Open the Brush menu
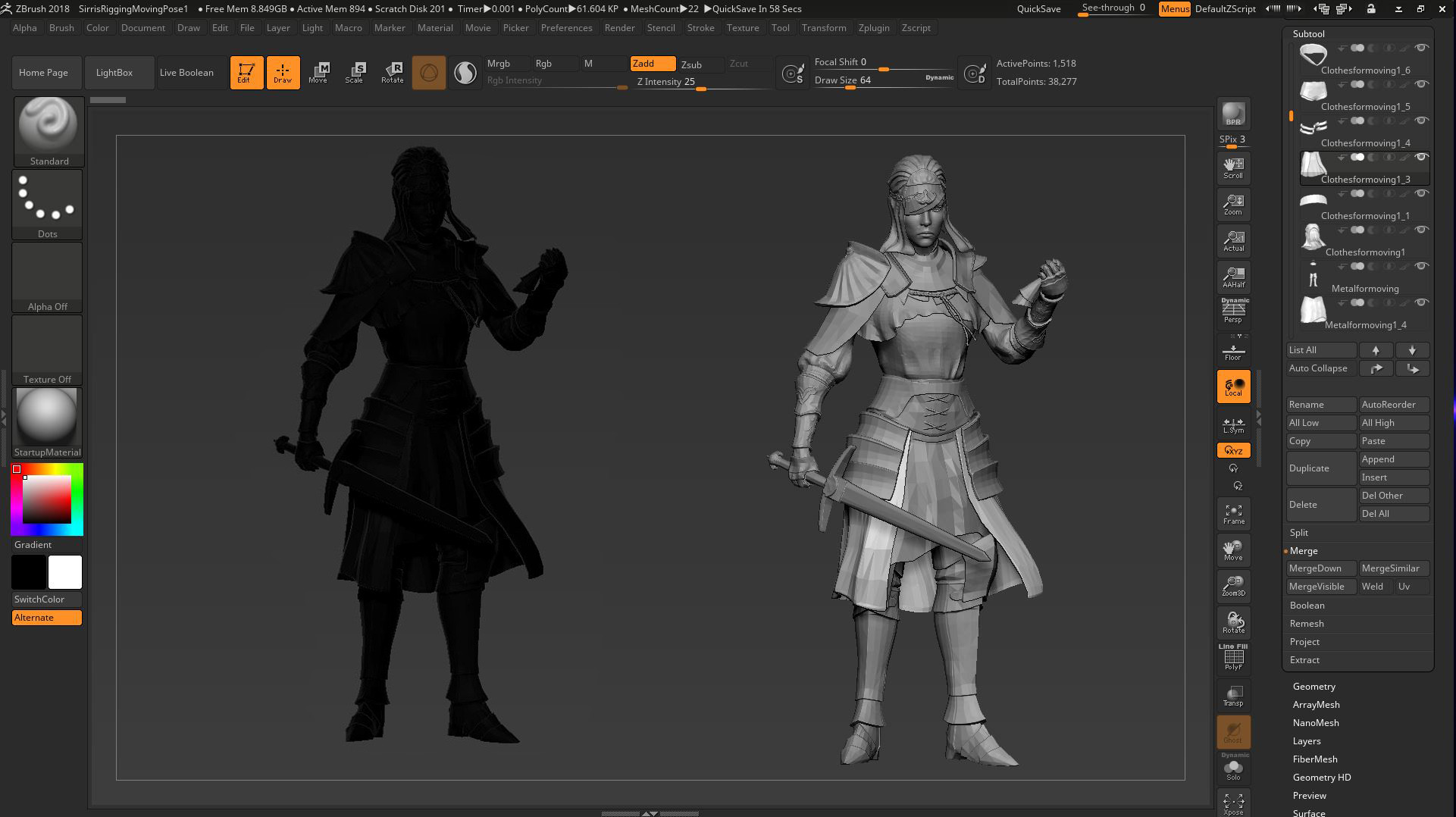 61,28
